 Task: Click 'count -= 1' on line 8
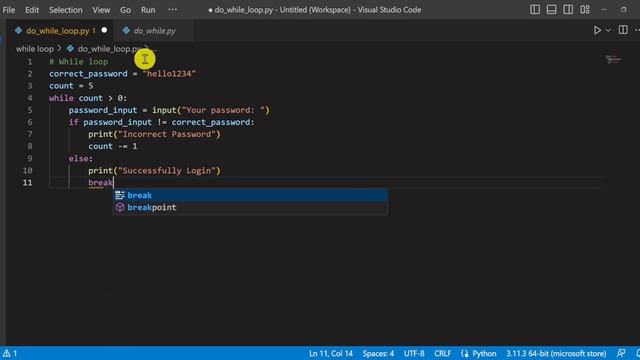(x=113, y=146)
